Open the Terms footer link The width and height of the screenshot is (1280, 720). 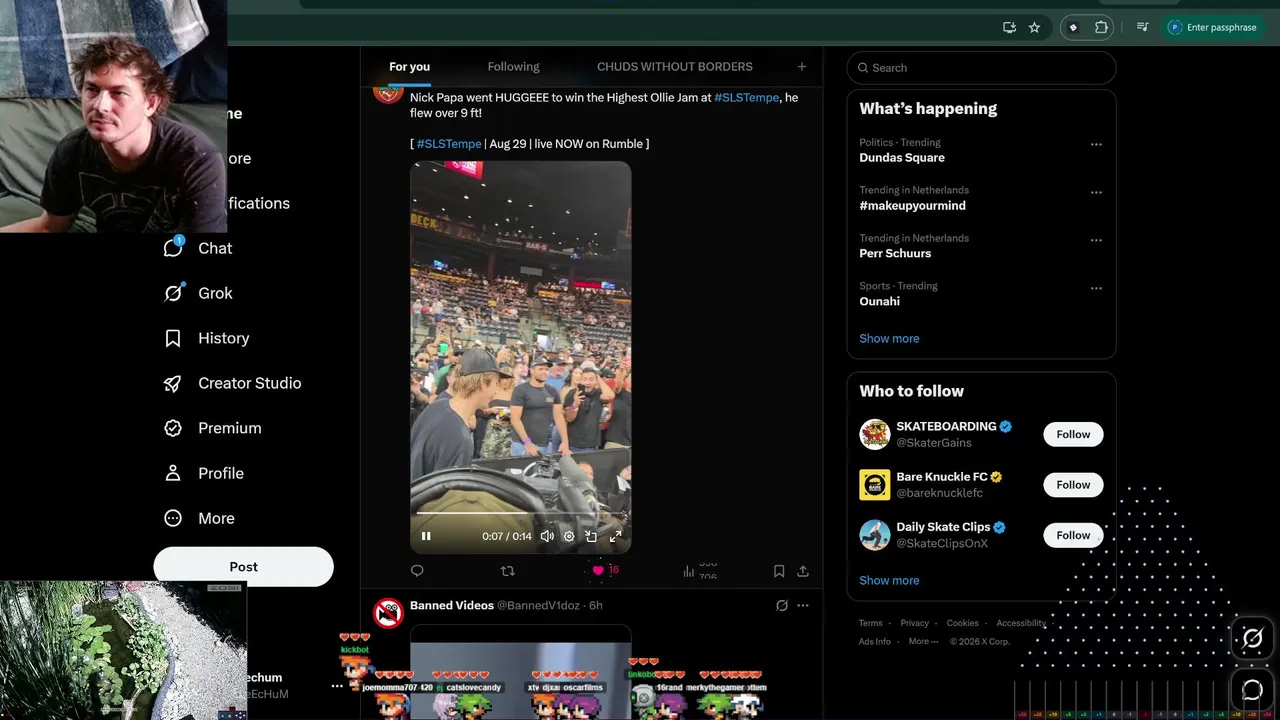point(870,623)
